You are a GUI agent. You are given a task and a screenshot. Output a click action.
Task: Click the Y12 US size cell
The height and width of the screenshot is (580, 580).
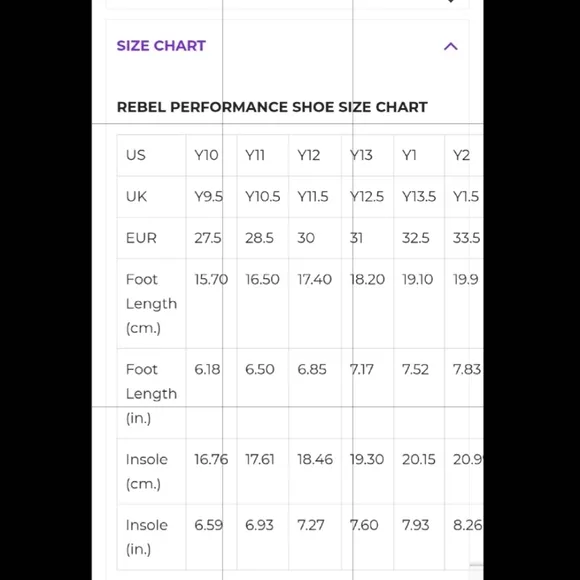315,155
